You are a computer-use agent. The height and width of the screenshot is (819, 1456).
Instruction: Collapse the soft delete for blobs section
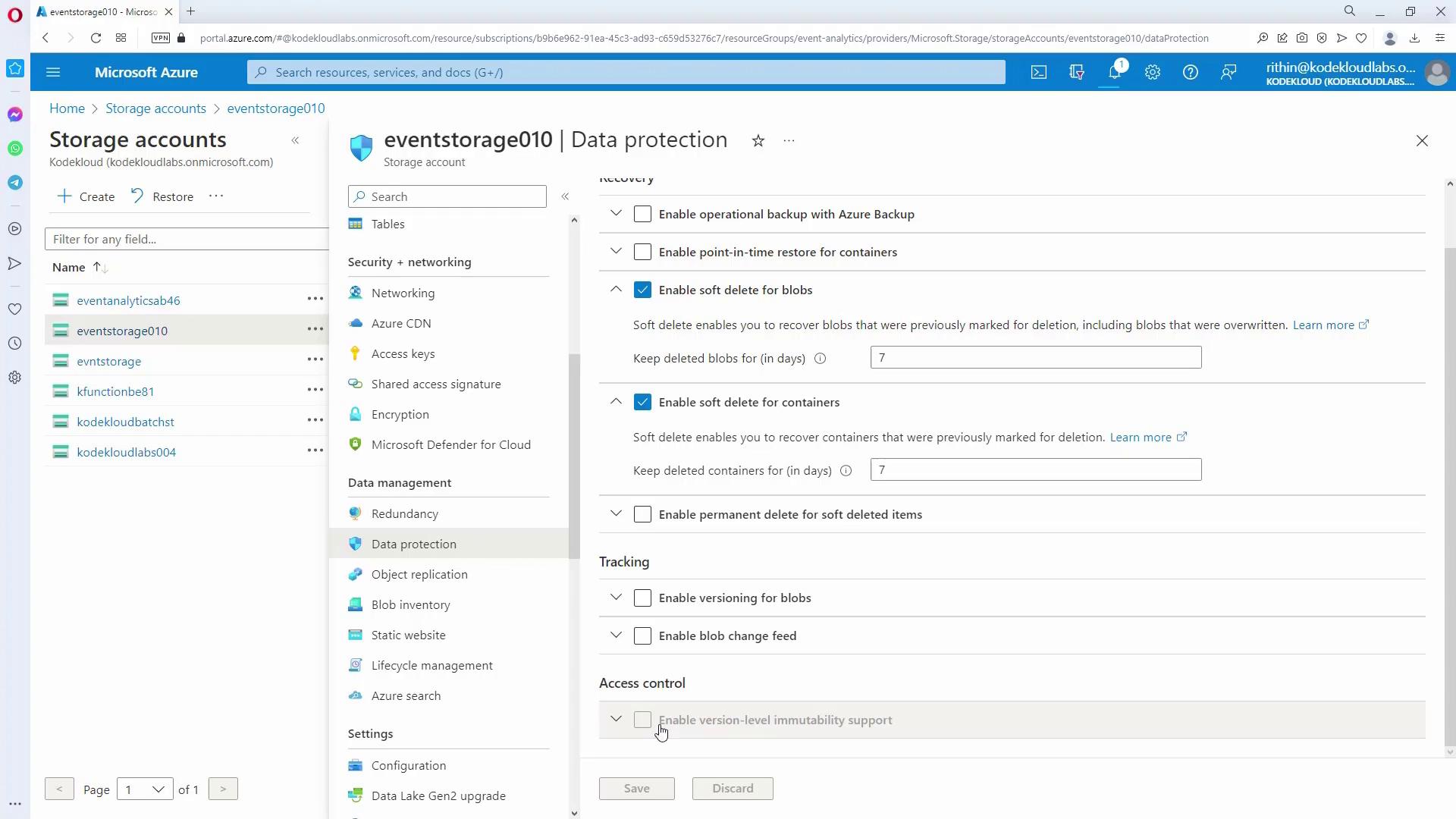tap(616, 289)
